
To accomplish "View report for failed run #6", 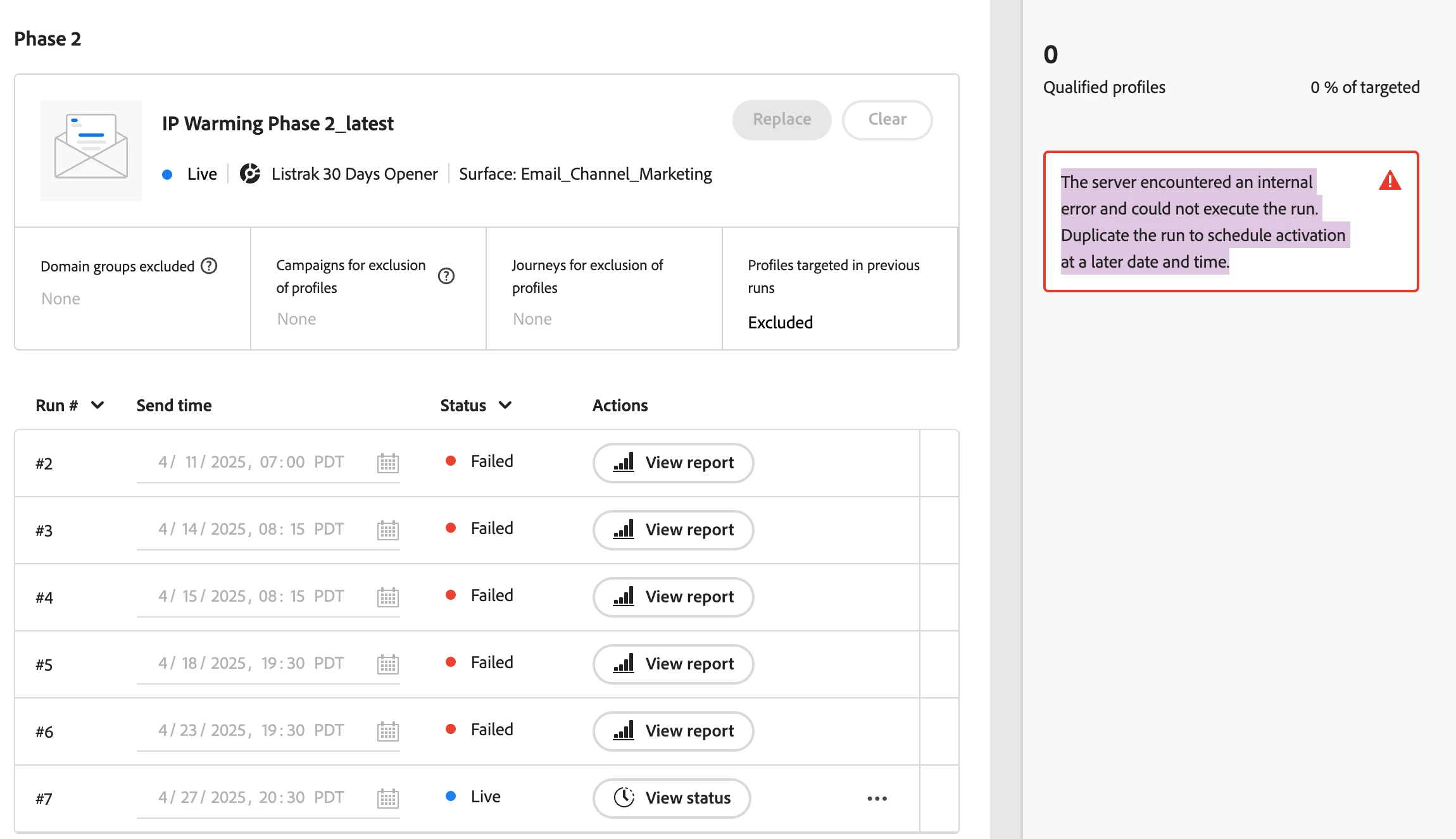I will coord(673,731).
